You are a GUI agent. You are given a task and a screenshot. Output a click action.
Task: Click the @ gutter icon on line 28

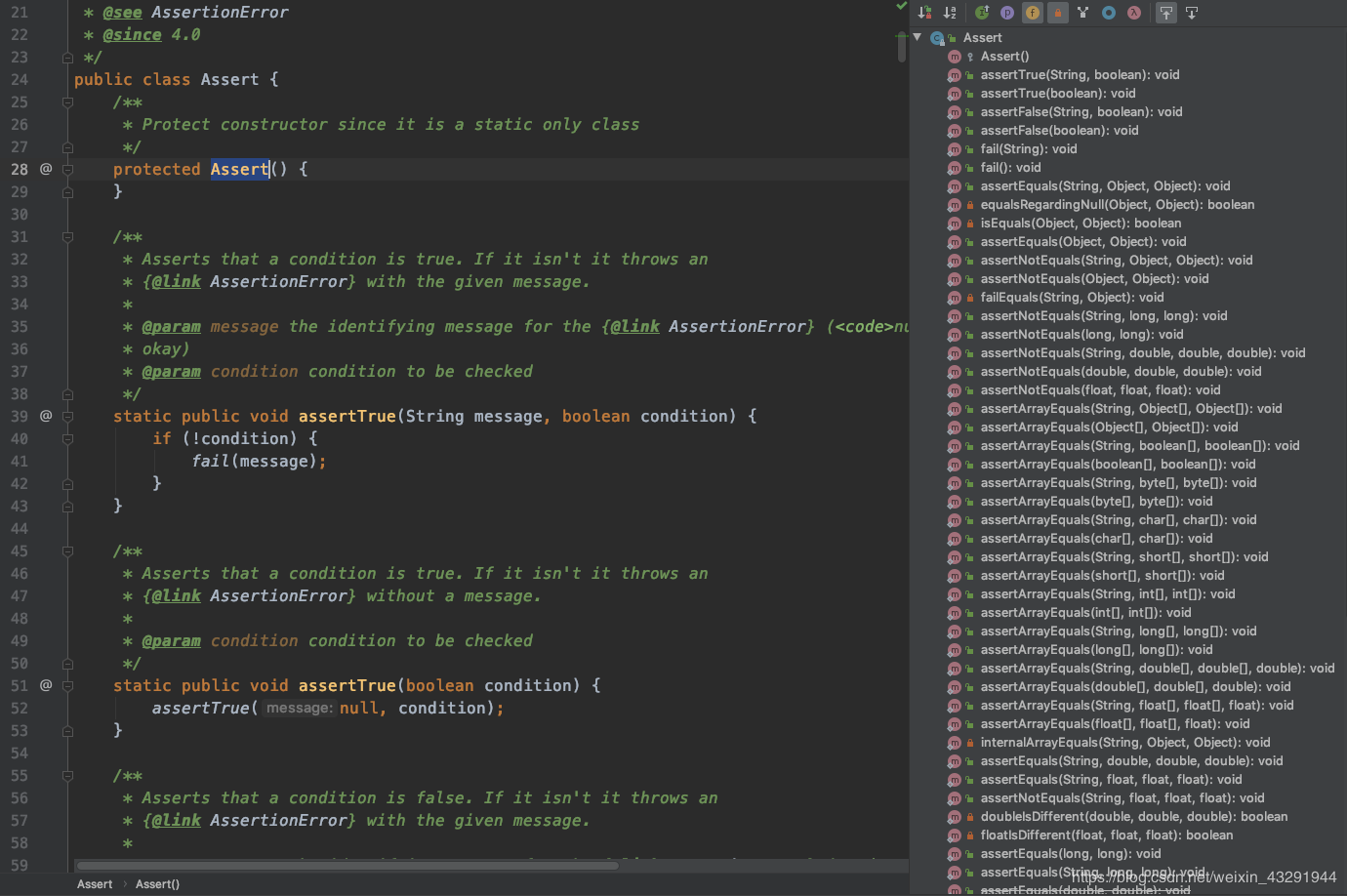click(x=46, y=169)
